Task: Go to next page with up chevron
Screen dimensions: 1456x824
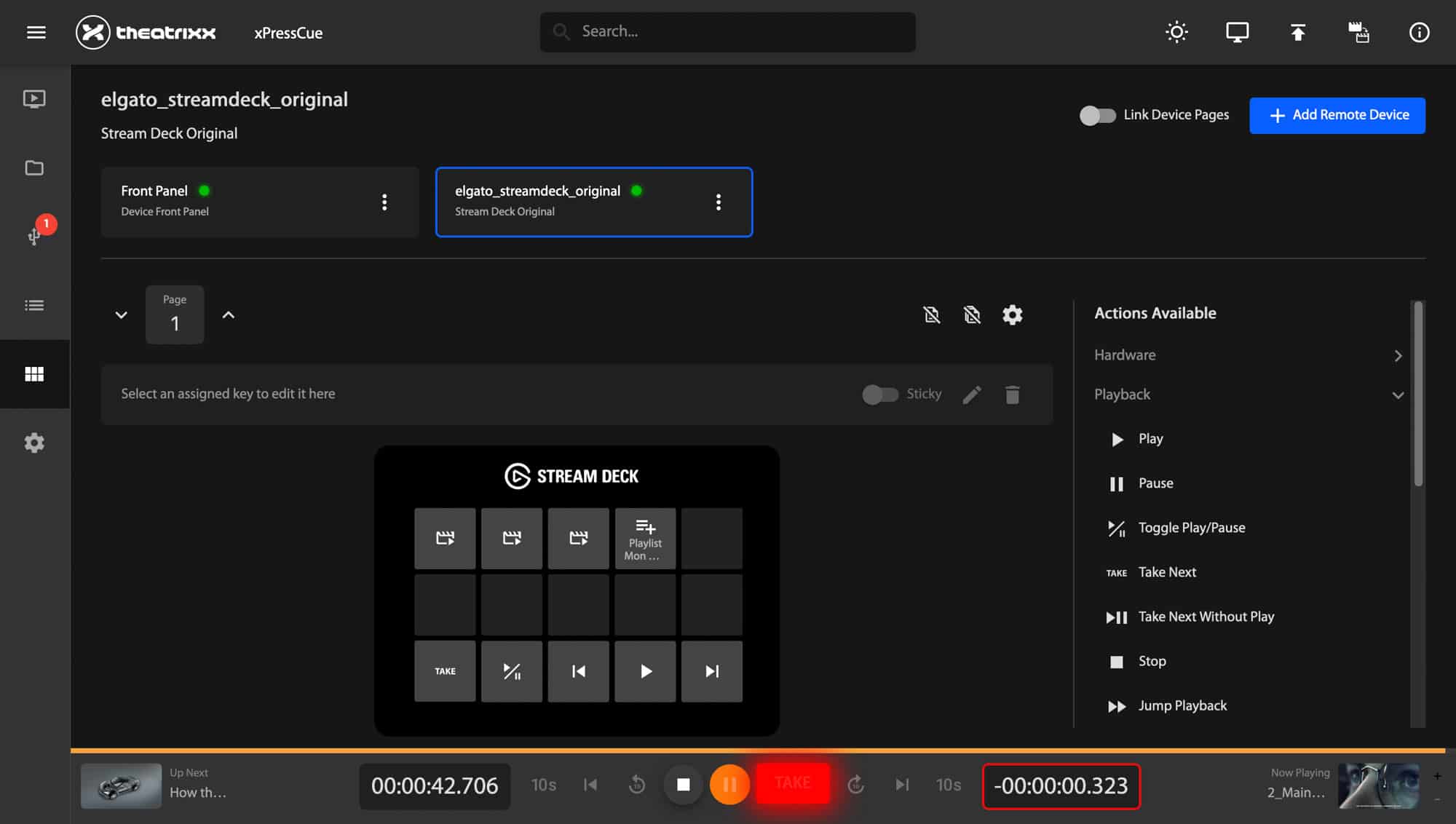Action: click(228, 314)
